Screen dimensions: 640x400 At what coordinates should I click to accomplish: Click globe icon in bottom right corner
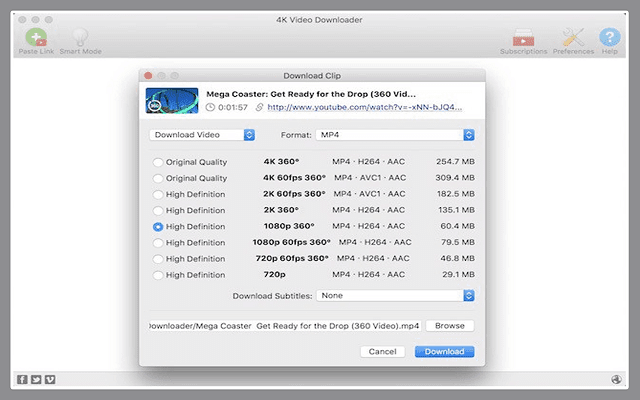pyautogui.click(x=617, y=380)
